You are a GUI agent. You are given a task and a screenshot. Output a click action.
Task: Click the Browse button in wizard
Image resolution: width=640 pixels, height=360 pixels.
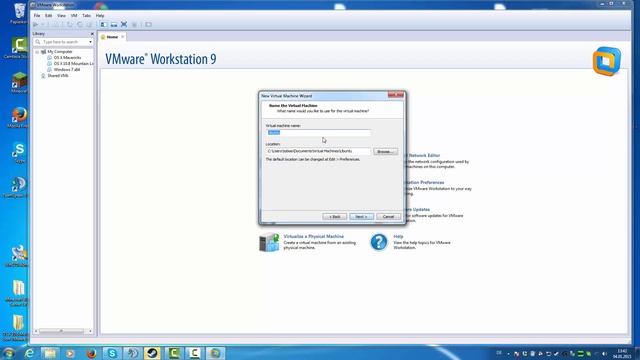(x=385, y=151)
